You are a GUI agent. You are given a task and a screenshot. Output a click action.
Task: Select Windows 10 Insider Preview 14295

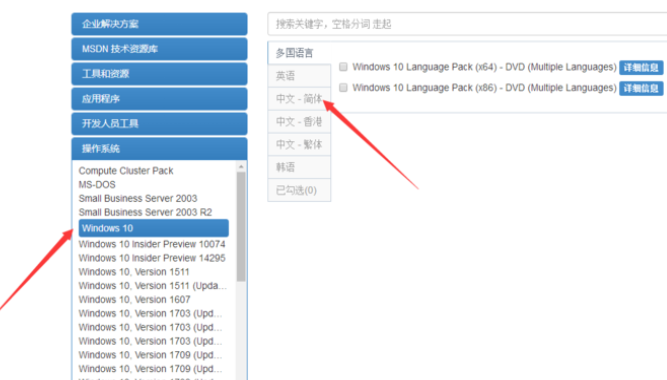[x=152, y=258]
